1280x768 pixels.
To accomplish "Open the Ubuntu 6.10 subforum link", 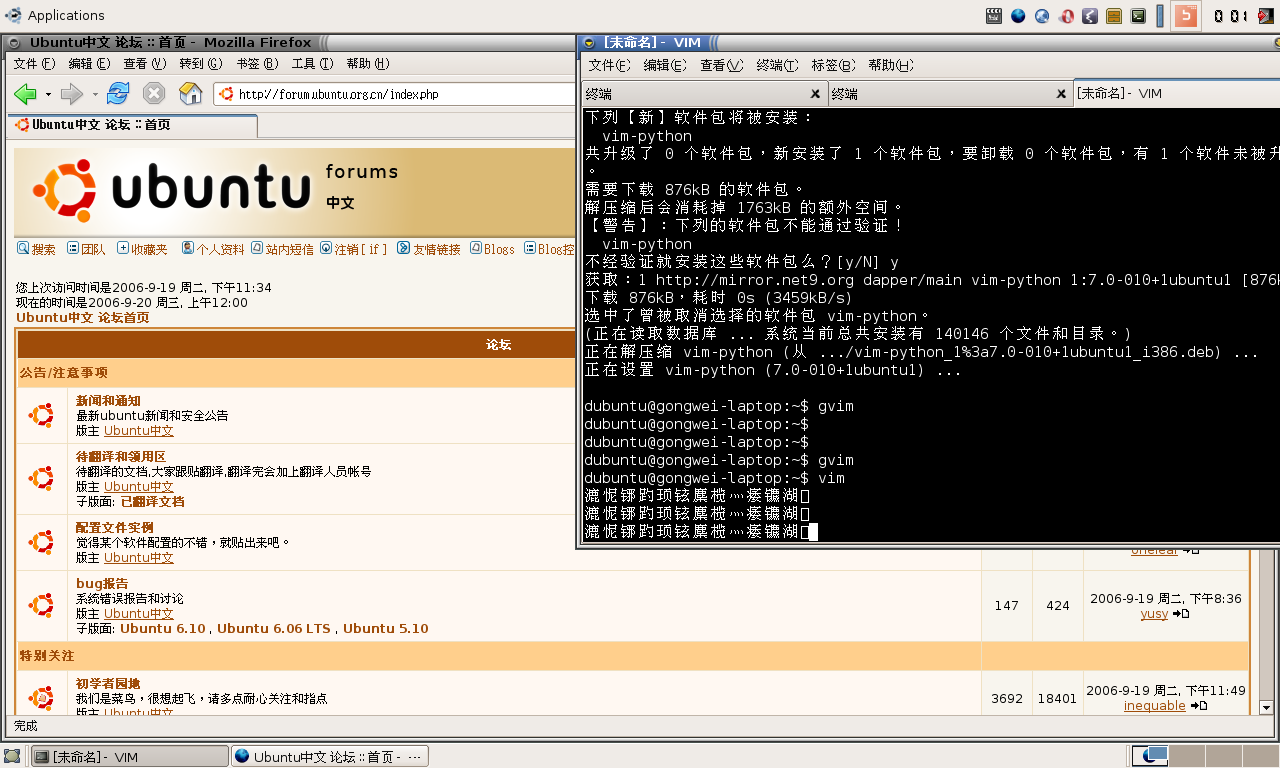I will [x=162, y=628].
